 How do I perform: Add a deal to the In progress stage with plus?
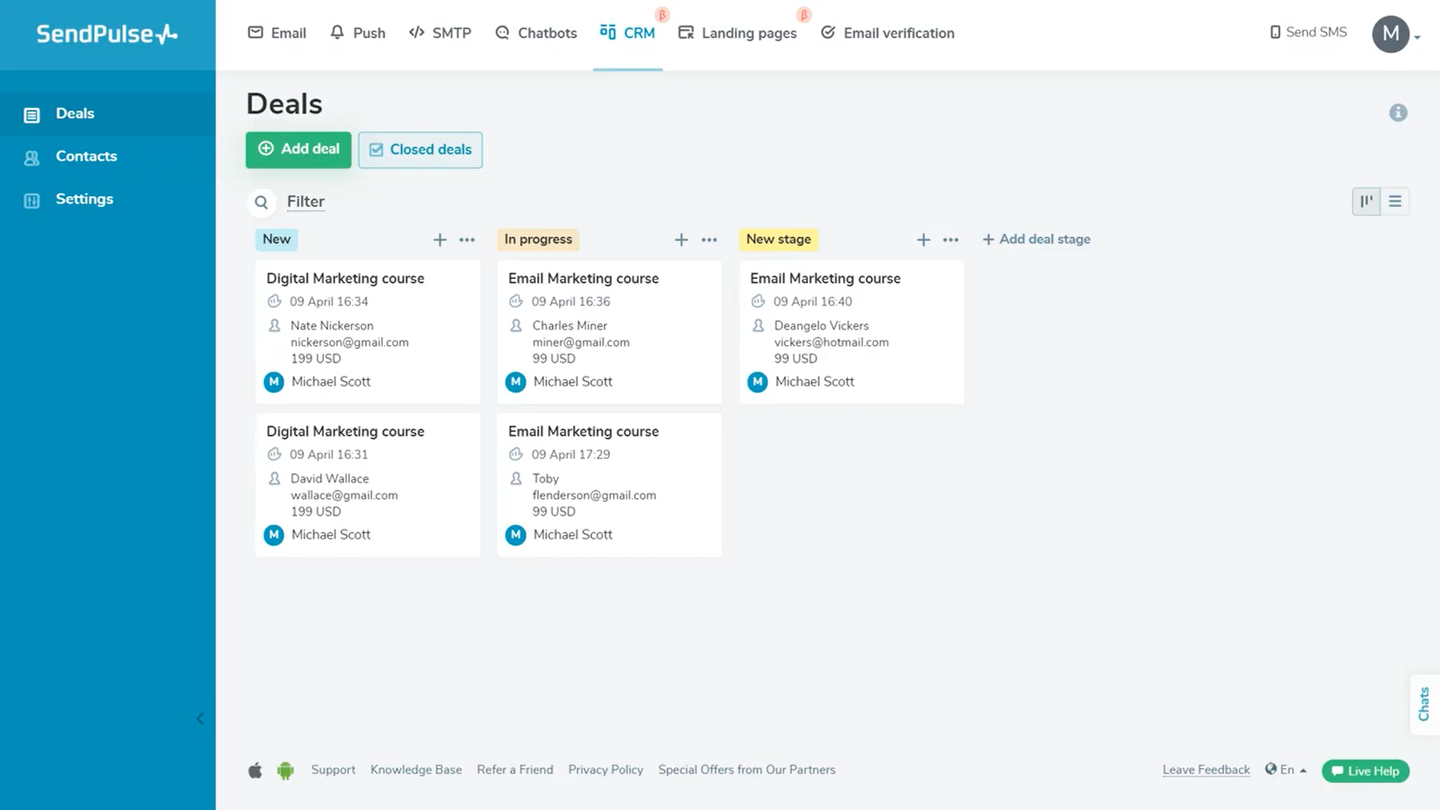[x=681, y=240]
